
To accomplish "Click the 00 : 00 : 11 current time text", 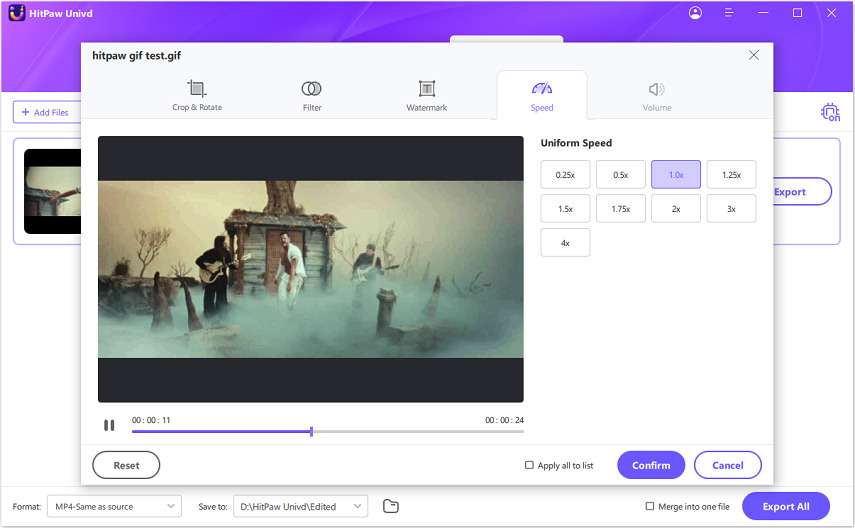I will pos(151,420).
